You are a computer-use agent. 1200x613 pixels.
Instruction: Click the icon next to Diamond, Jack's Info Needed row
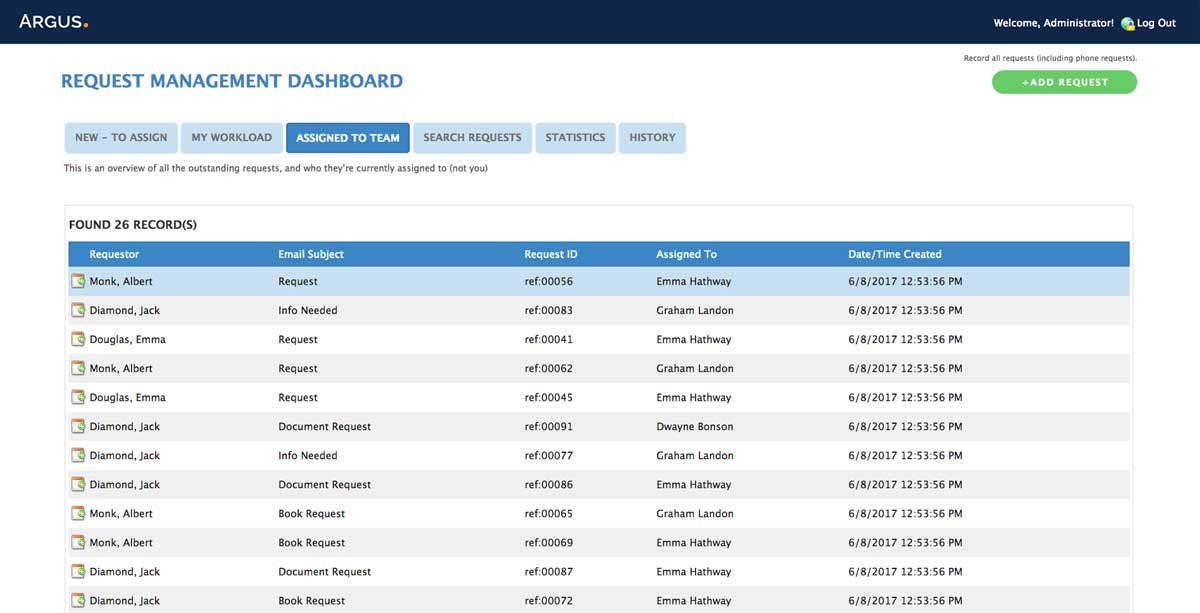pyautogui.click(x=78, y=310)
